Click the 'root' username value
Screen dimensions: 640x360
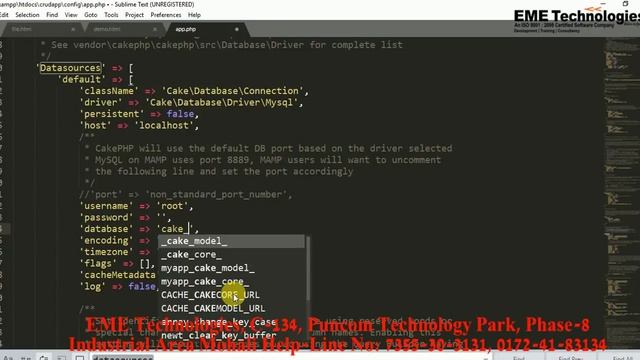[x=172, y=206]
